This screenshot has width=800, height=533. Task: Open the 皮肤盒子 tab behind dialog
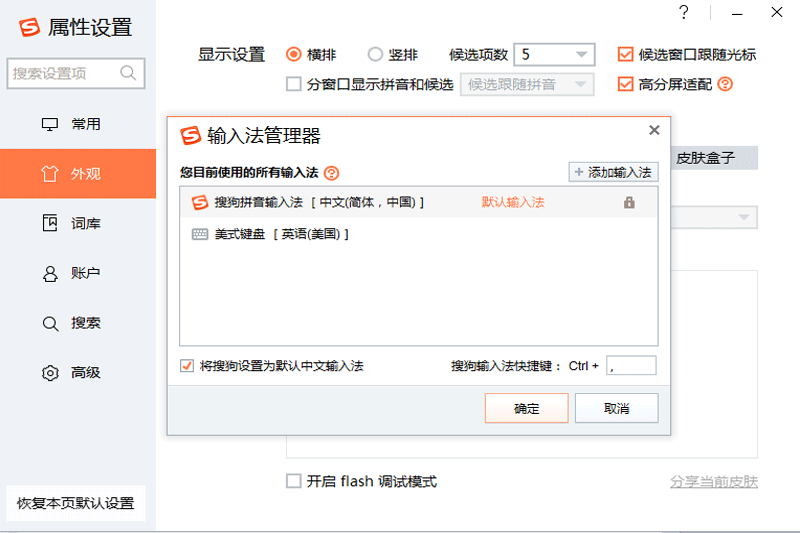[x=714, y=158]
